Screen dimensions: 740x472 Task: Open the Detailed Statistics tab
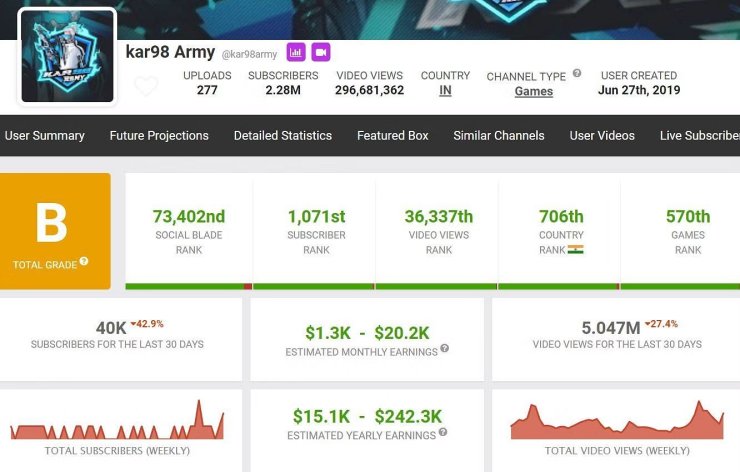click(283, 135)
